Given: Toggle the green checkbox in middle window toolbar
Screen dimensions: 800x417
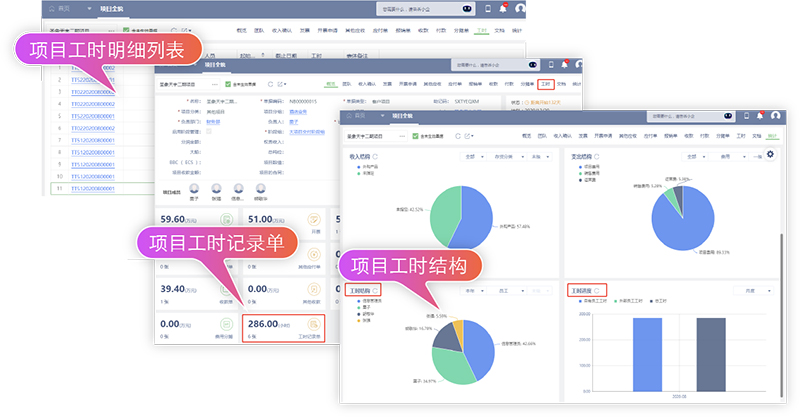Looking at the screenshot, I should tap(228, 84).
